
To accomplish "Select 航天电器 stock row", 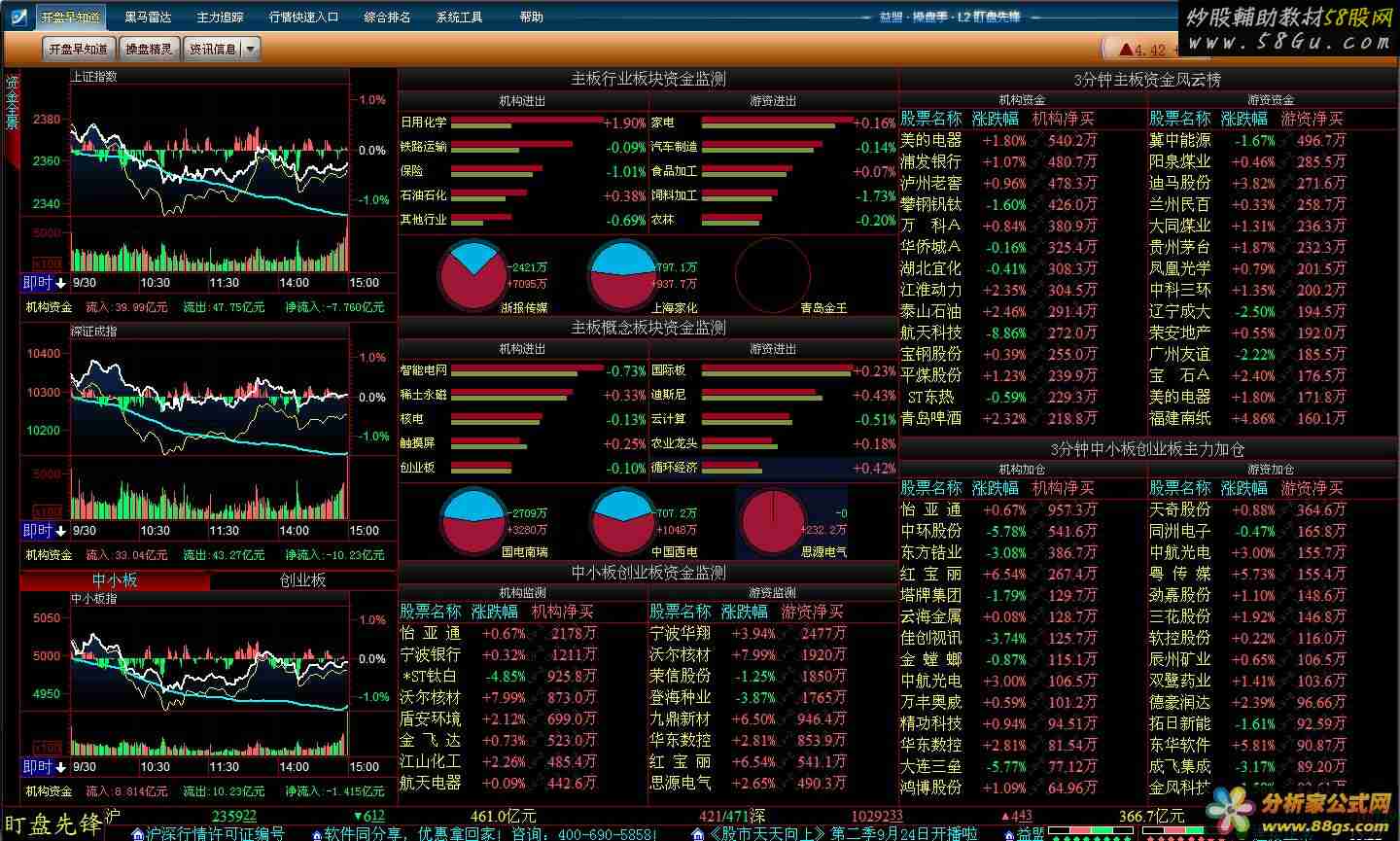I will click(523, 783).
